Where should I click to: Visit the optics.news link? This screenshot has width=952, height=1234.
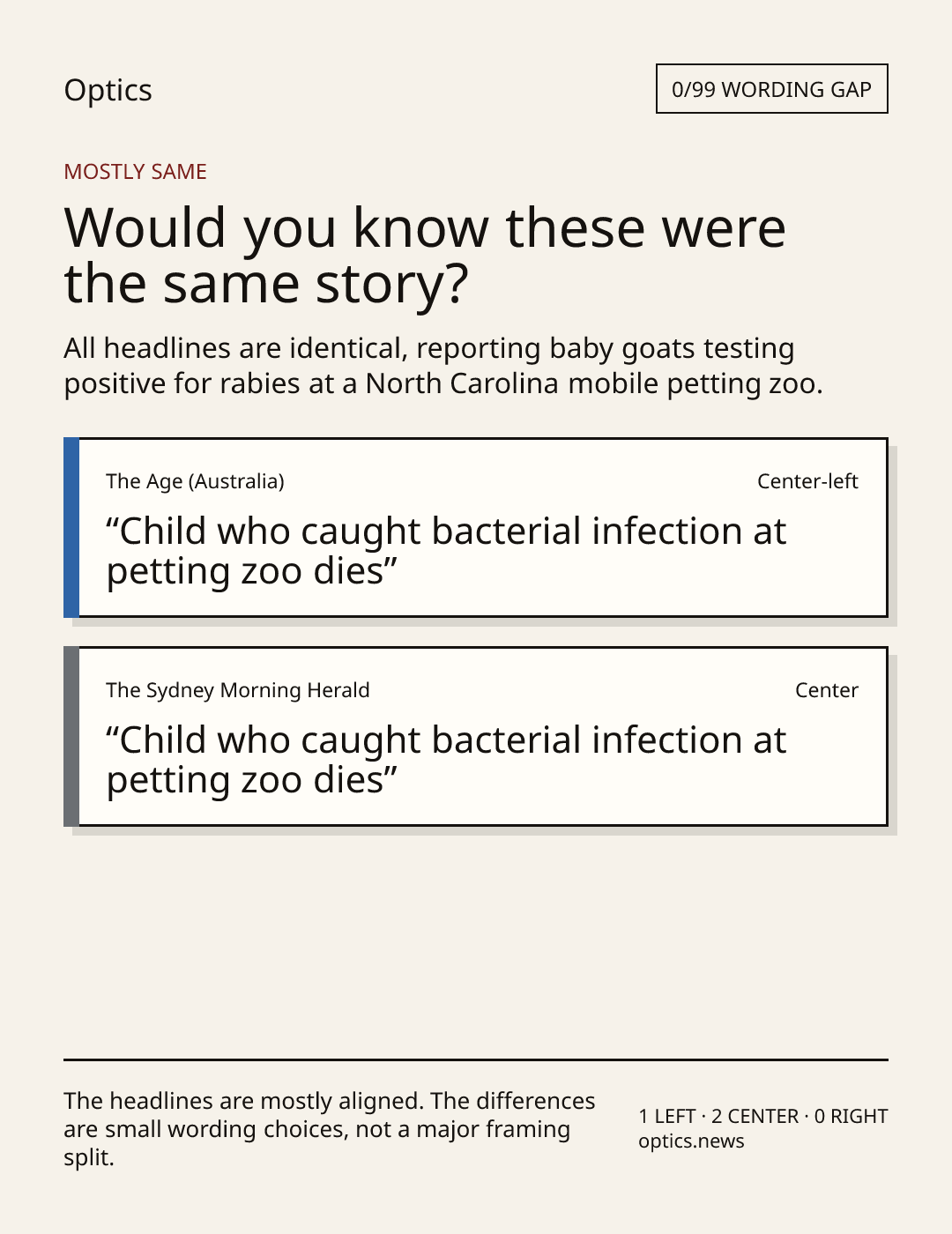coord(691,1141)
